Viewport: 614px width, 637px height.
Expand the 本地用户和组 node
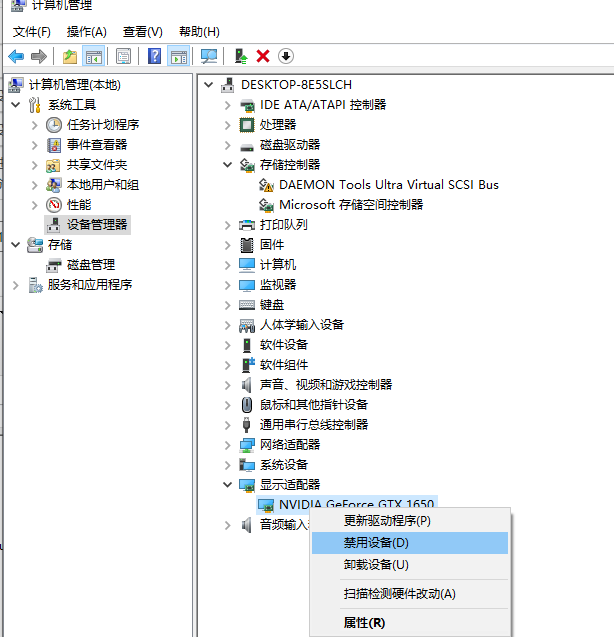click(35, 185)
